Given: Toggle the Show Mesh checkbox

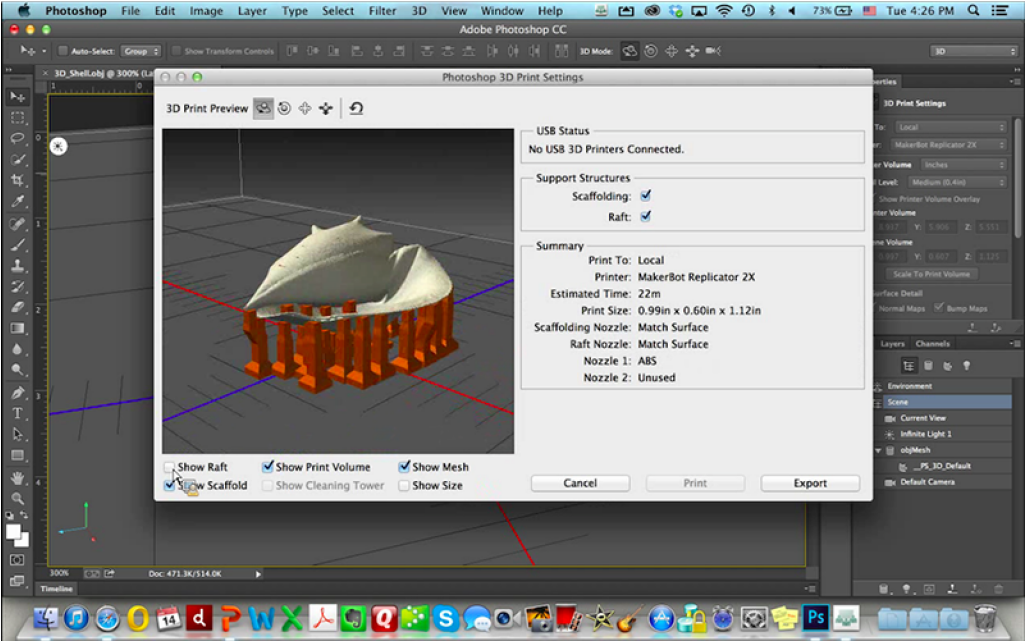Looking at the screenshot, I should [404, 467].
